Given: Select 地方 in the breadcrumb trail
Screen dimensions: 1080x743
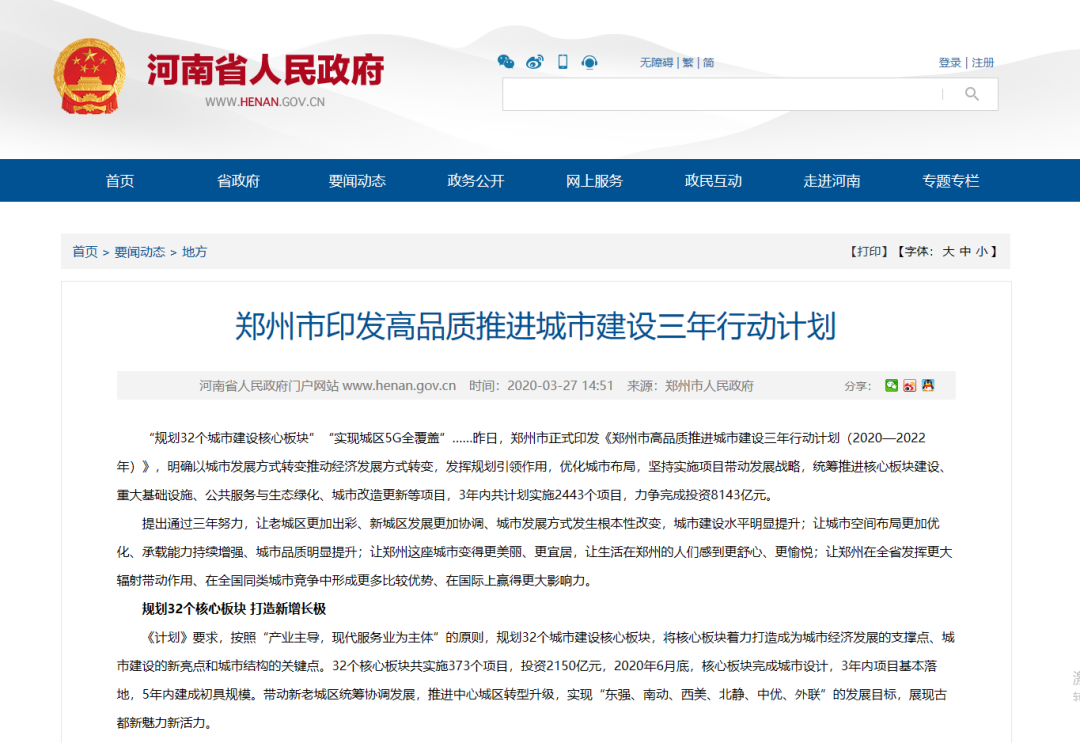Looking at the screenshot, I should (x=194, y=253).
